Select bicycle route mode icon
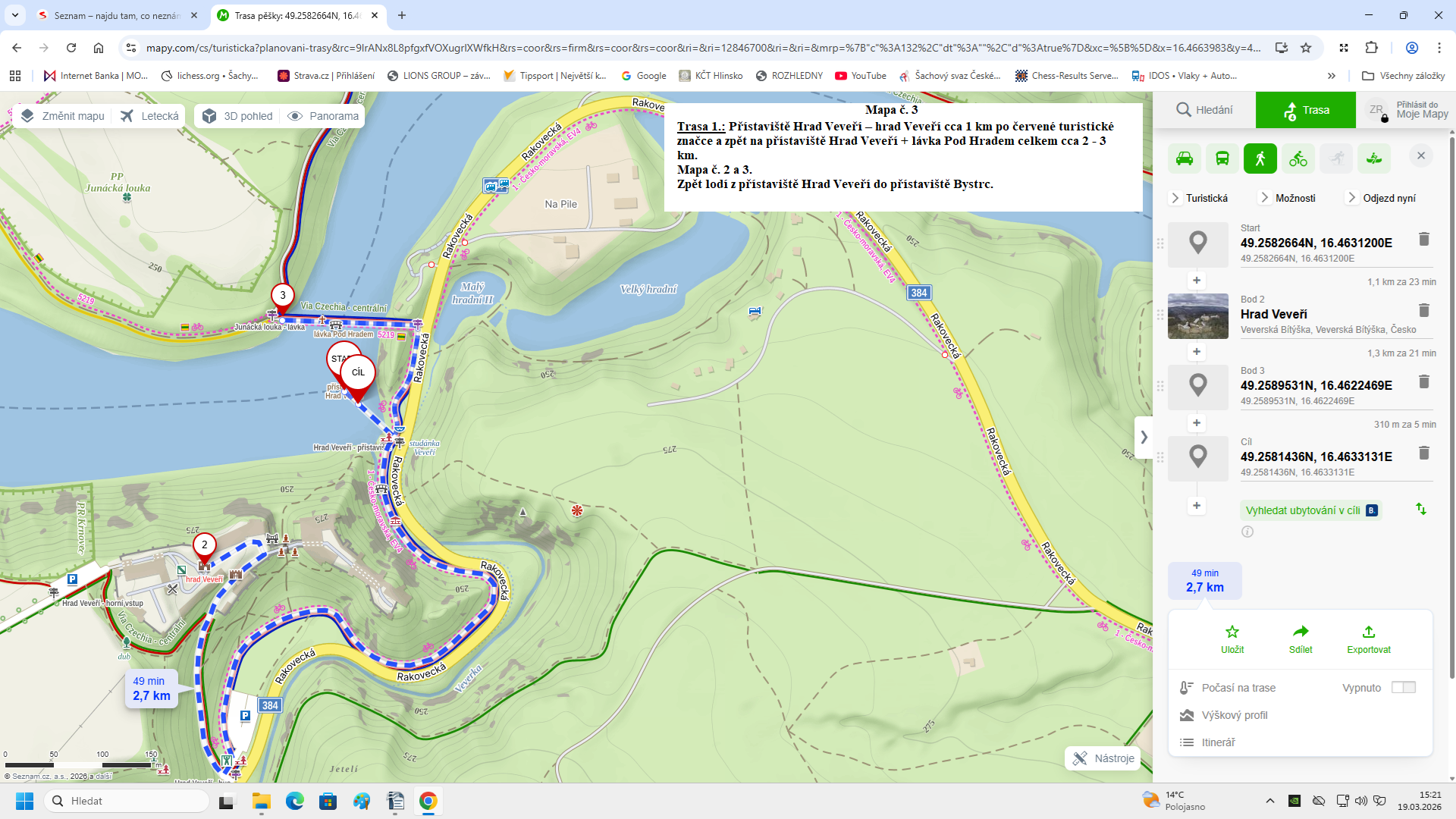This screenshot has height=819, width=1456. (1298, 158)
